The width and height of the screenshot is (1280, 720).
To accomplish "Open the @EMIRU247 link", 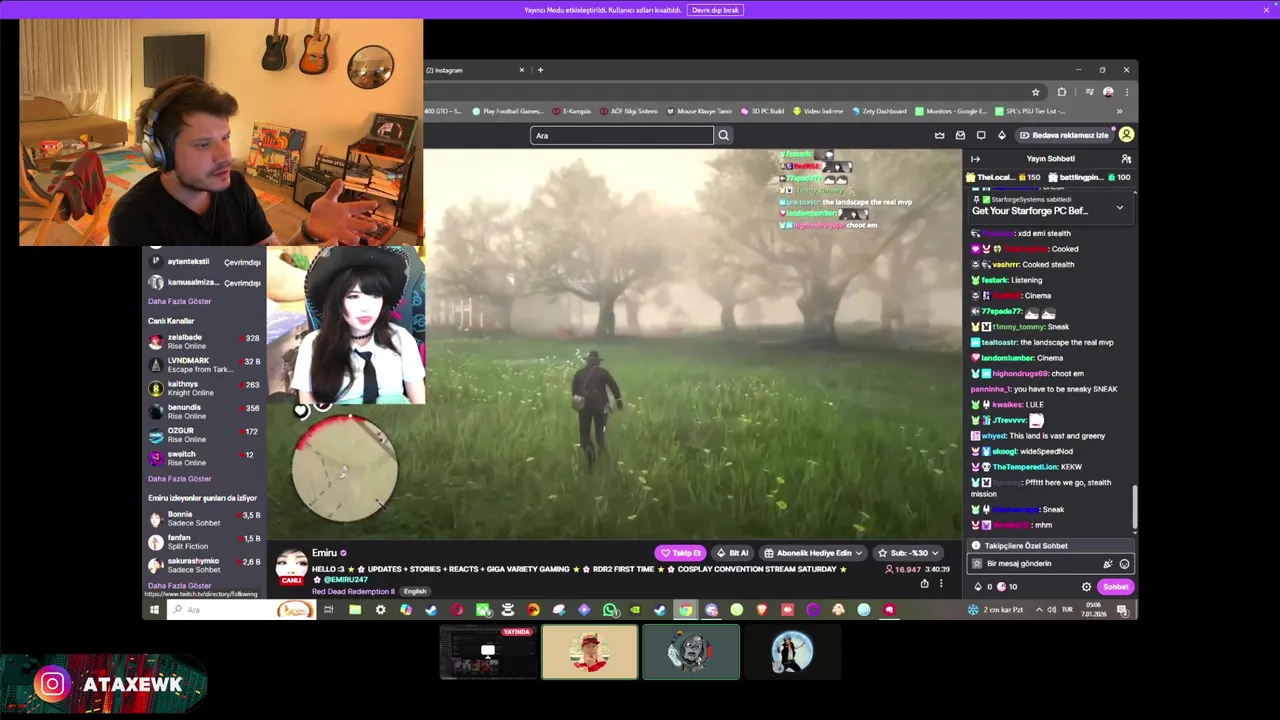I will (345, 580).
